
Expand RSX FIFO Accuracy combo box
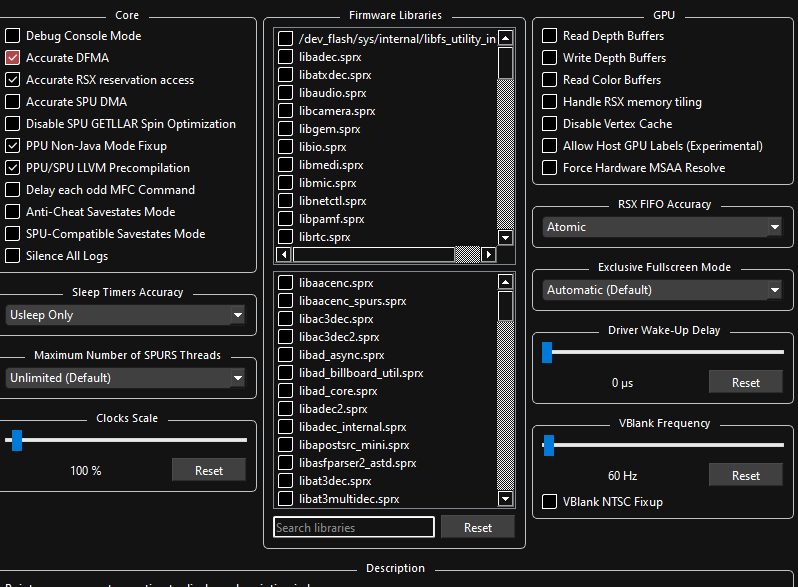click(662, 227)
